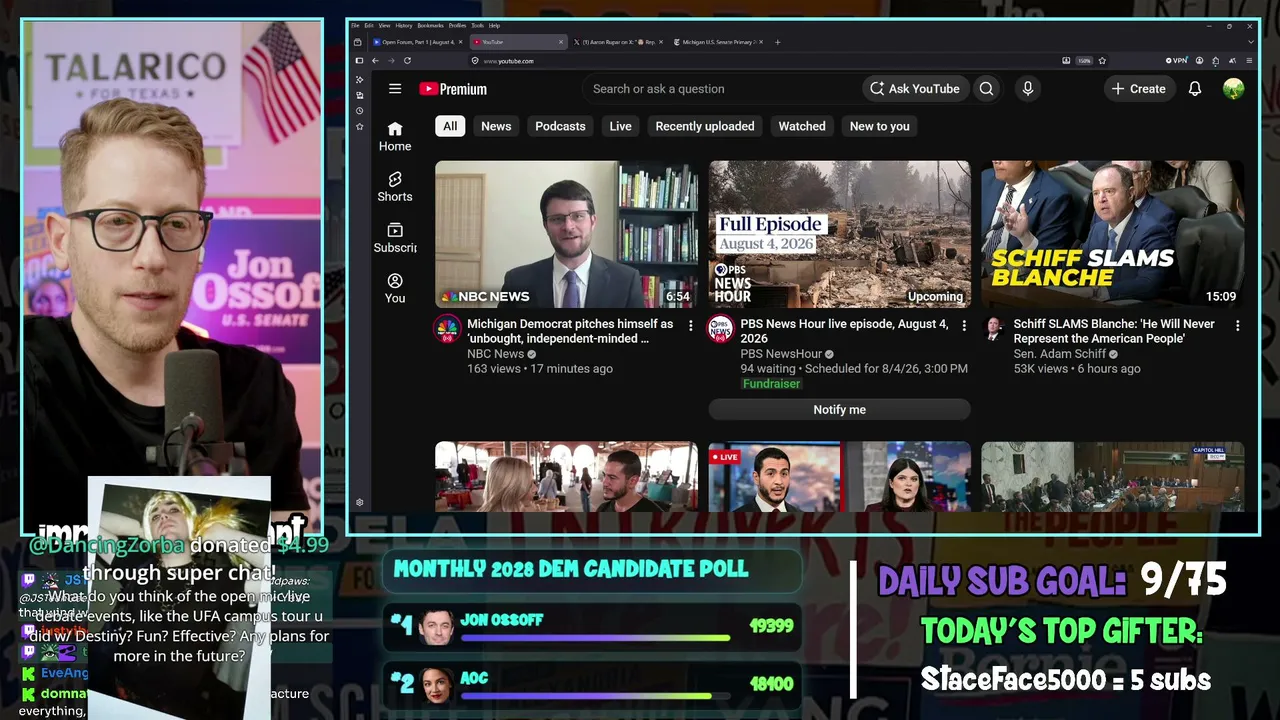Open a new browser tab with plus
The height and width of the screenshot is (720, 1280).
click(x=778, y=42)
